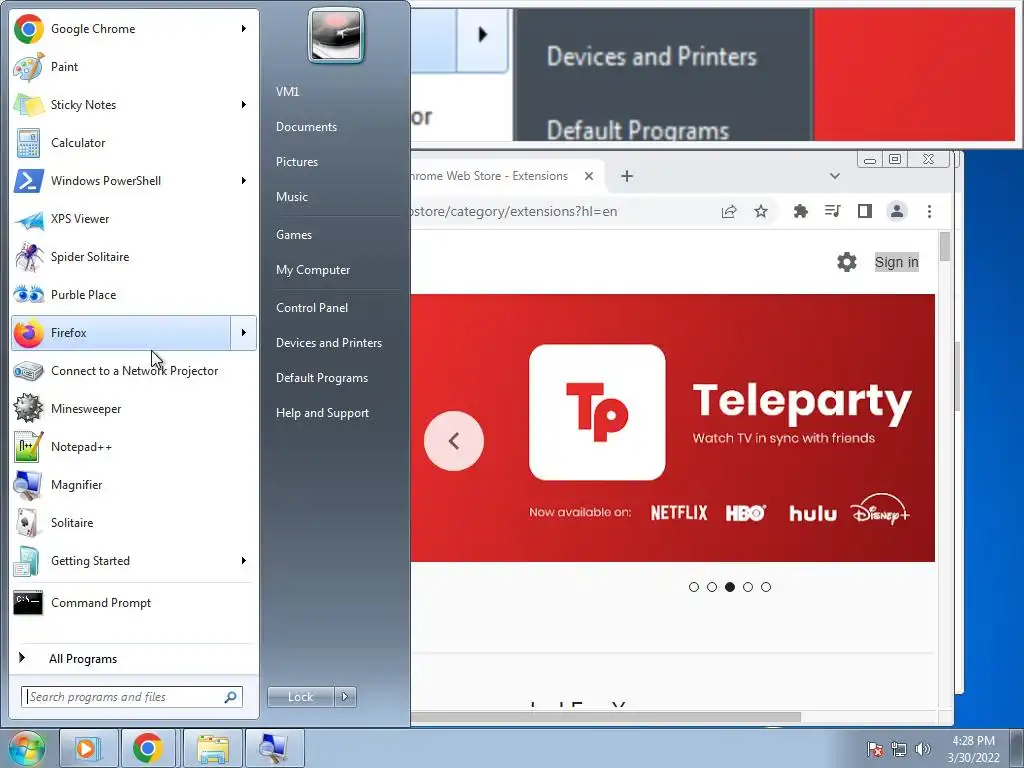Launch Paint from the Start menu

[134, 67]
